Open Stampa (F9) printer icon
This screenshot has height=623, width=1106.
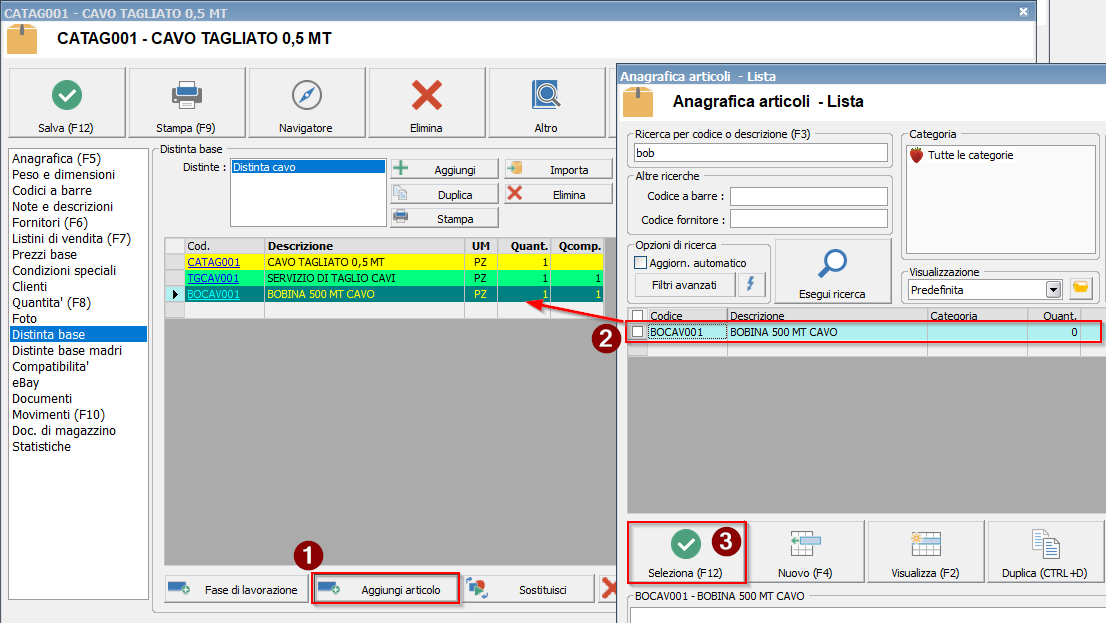pyautogui.click(x=187, y=96)
